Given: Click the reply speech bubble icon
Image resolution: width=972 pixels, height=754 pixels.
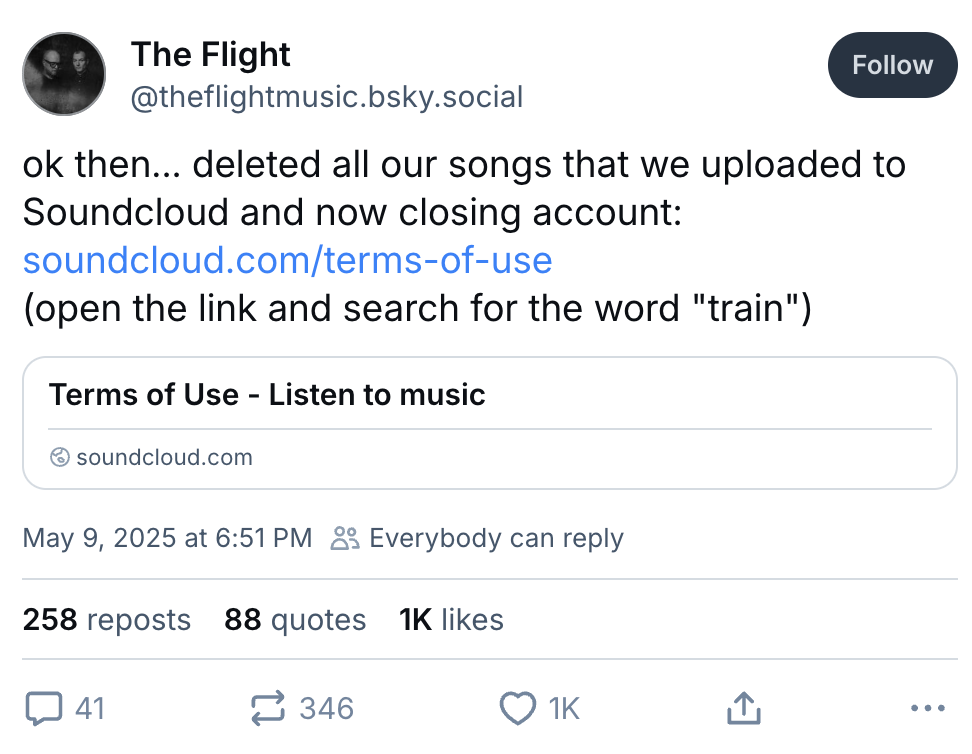Looking at the screenshot, I should coord(42,709).
